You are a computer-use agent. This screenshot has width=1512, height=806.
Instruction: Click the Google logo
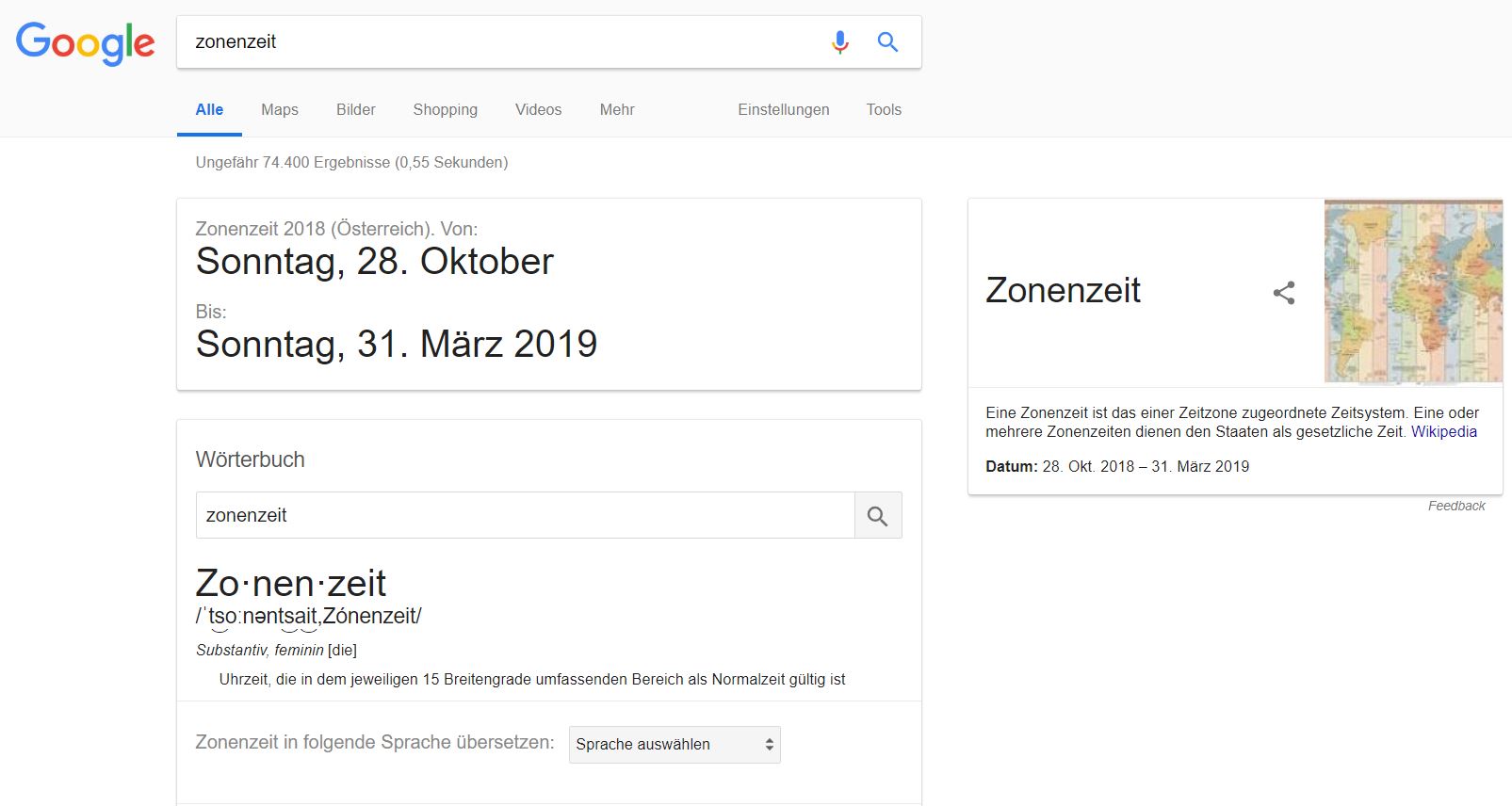(x=85, y=42)
